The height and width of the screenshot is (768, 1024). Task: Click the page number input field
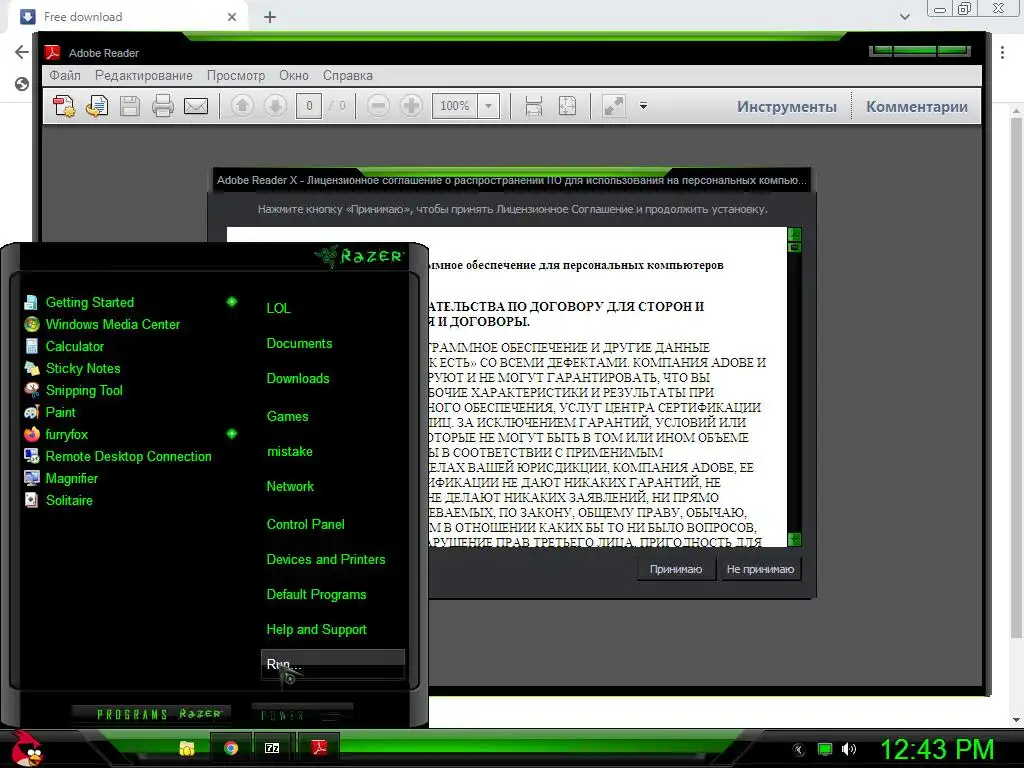309,106
